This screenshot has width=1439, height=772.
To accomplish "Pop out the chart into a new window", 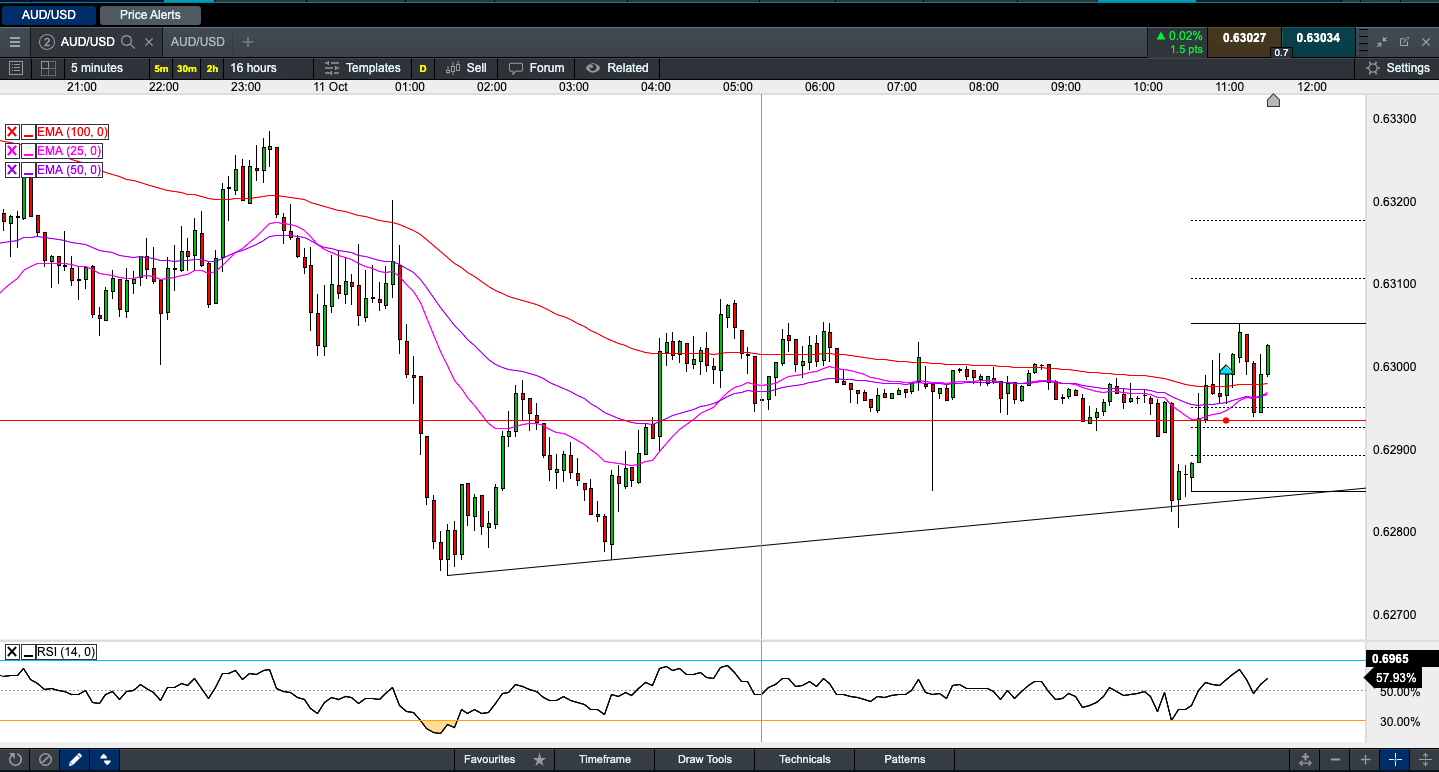I will (1404, 42).
